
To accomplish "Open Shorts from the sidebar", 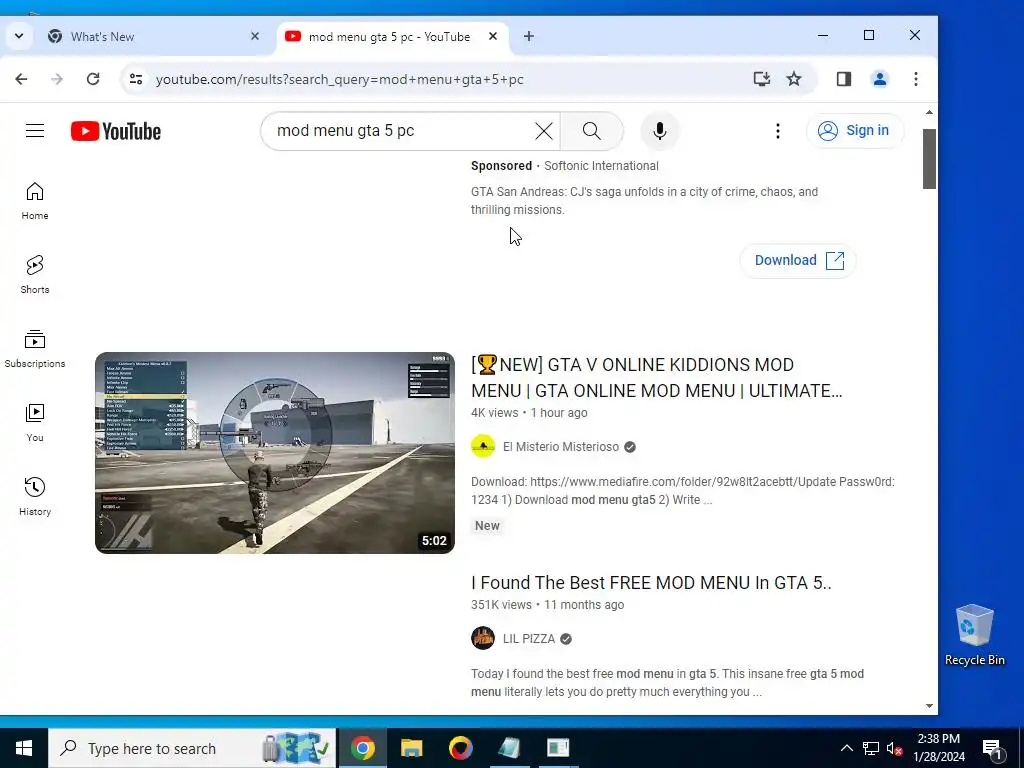I will click(35, 275).
